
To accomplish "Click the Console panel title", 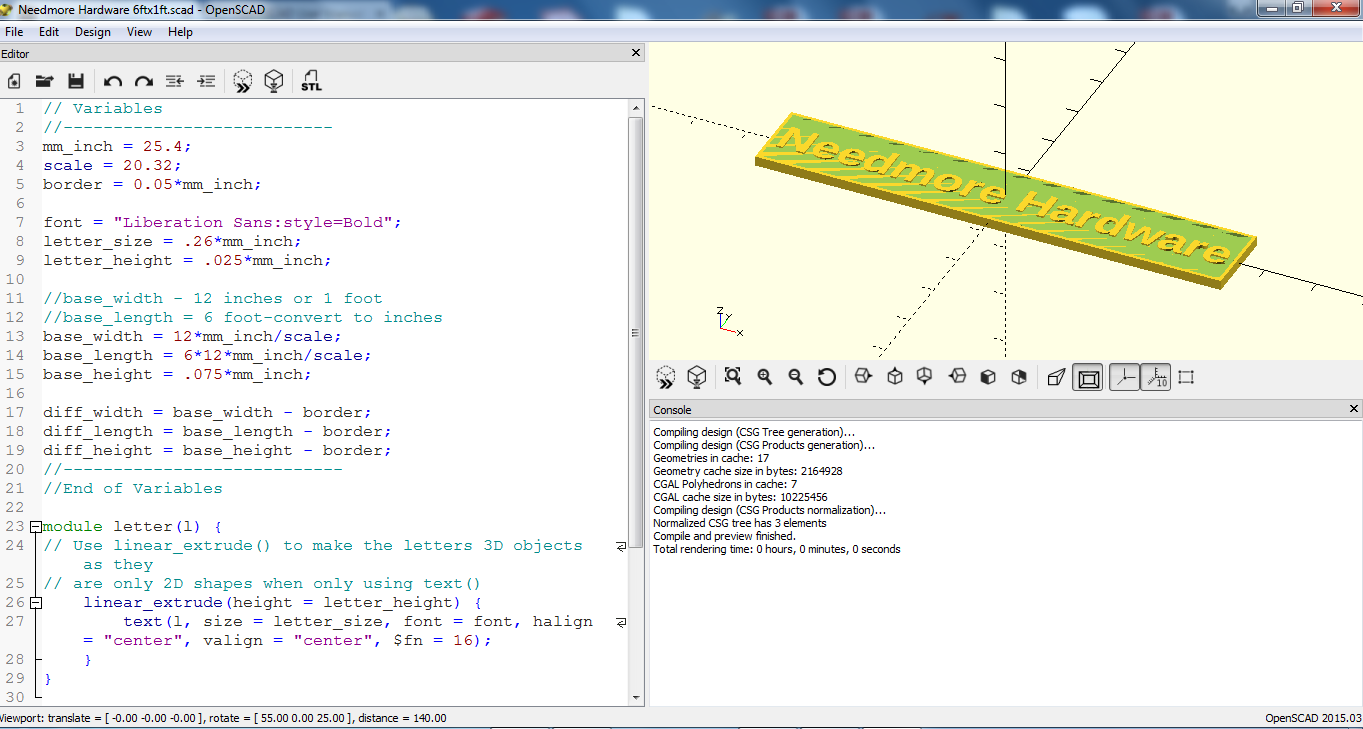I will pos(672,410).
